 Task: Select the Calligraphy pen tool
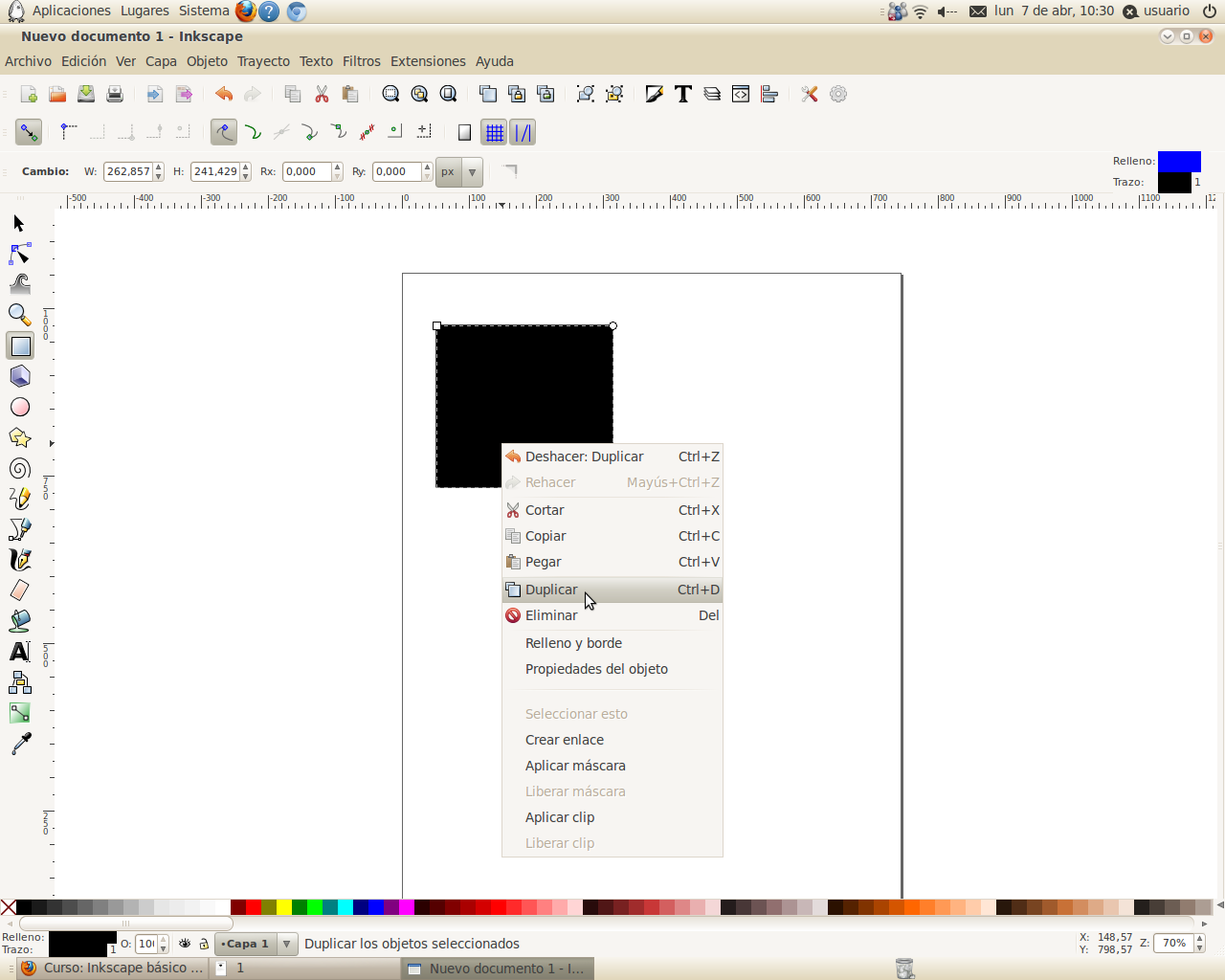coord(20,559)
